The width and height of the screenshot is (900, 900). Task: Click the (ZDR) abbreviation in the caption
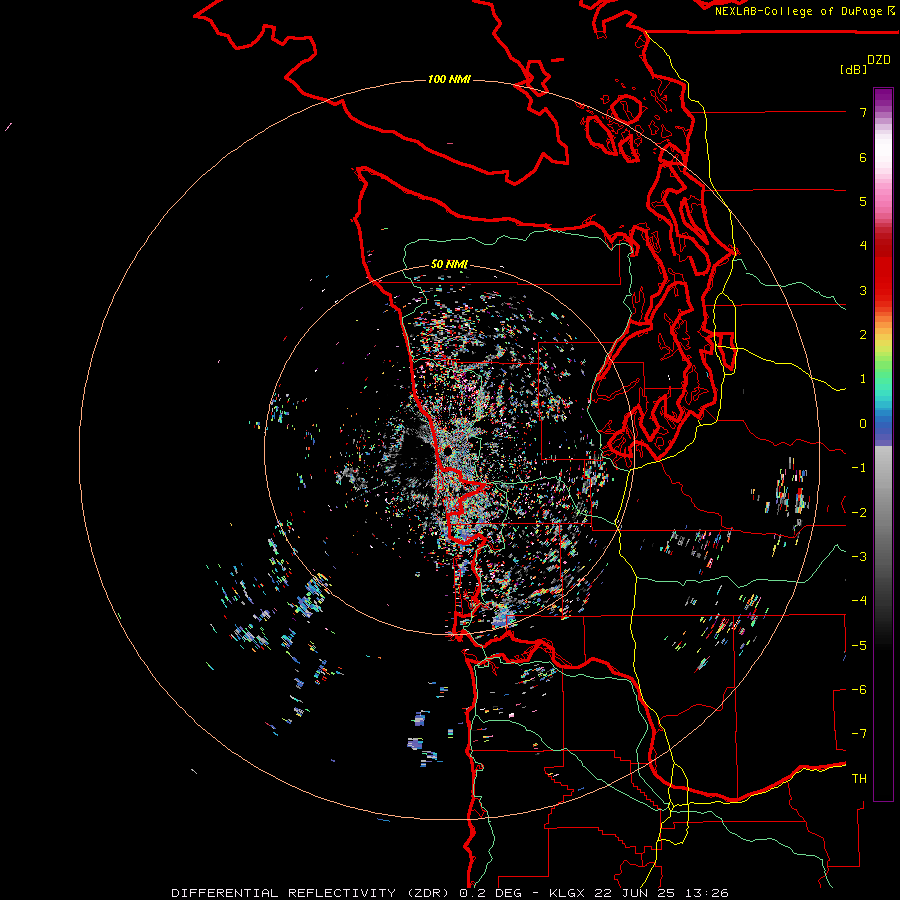coord(428,893)
